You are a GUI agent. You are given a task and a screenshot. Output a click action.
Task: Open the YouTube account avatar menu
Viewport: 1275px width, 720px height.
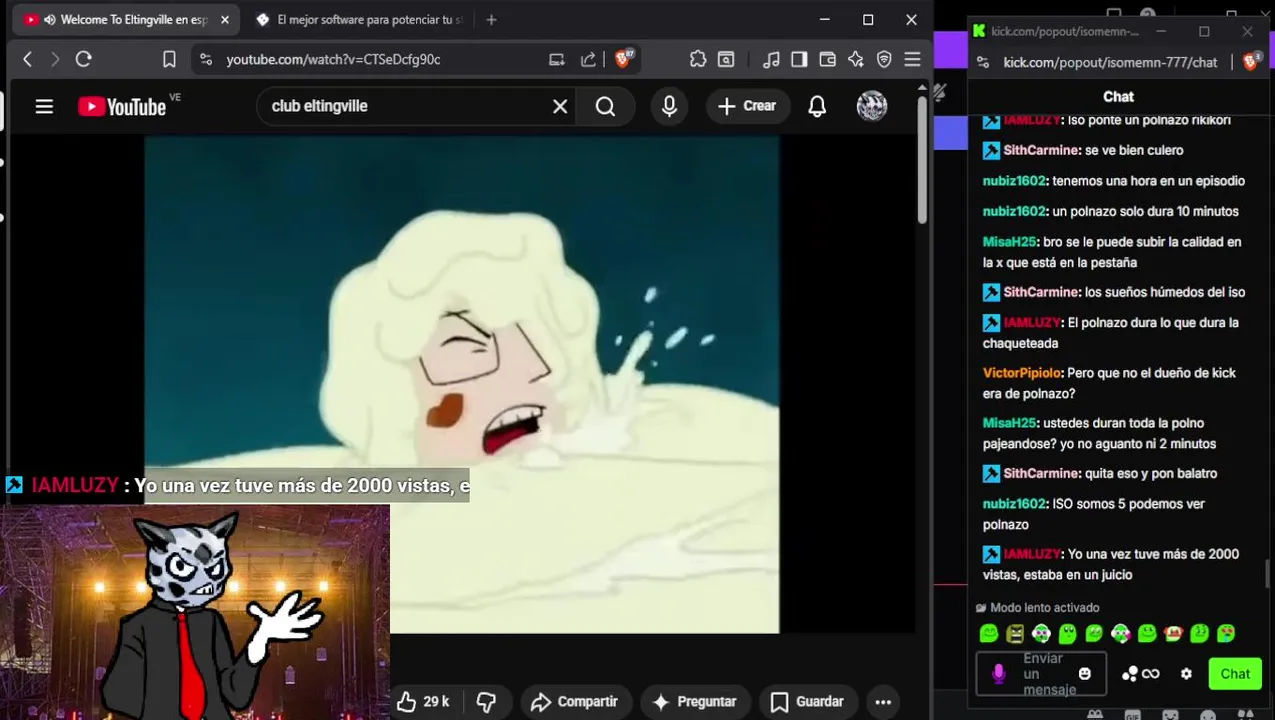pyautogui.click(x=872, y=106)
